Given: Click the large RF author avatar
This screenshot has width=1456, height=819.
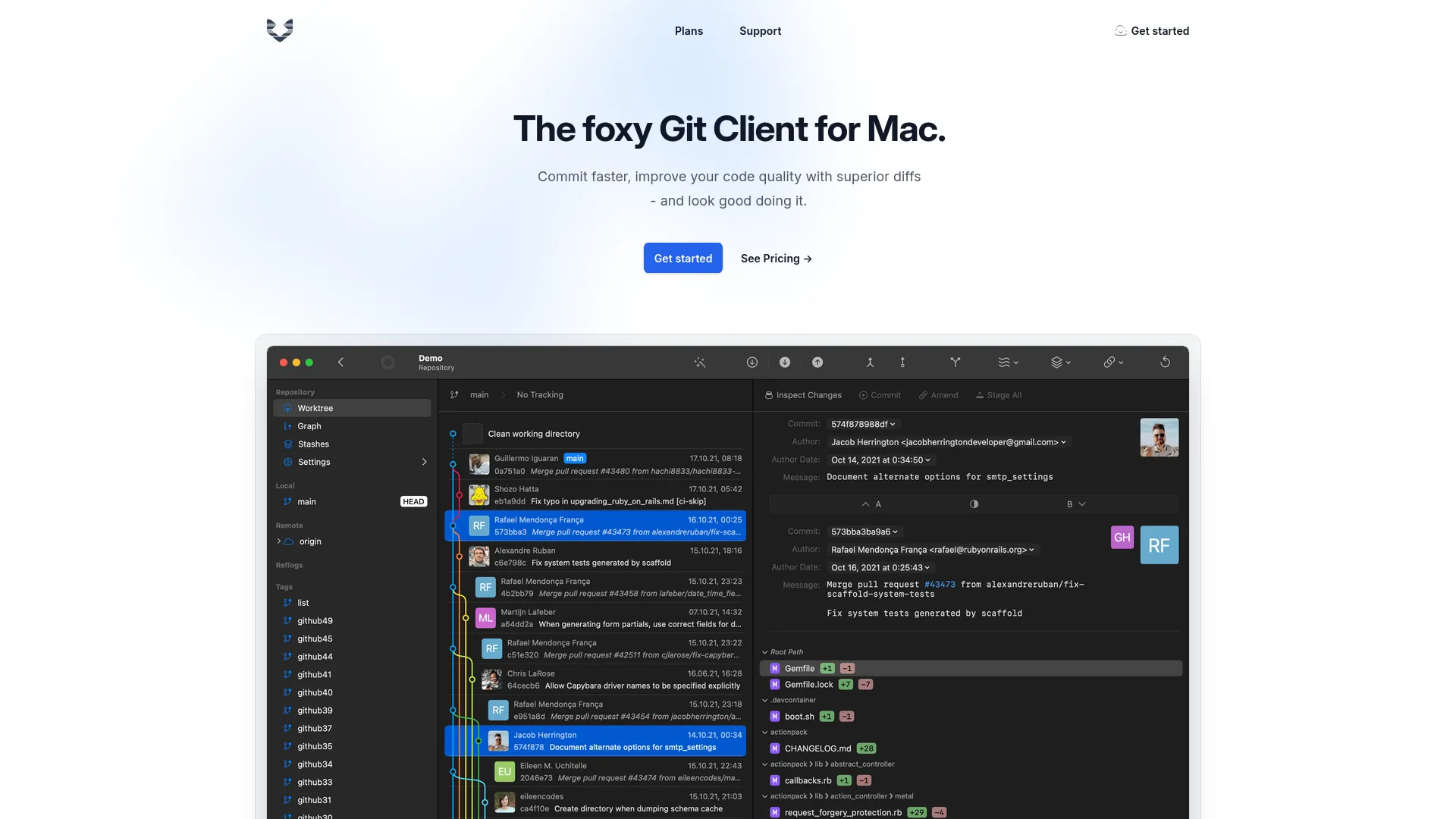Looking at the screenshot, I should tap(1159, 545).
